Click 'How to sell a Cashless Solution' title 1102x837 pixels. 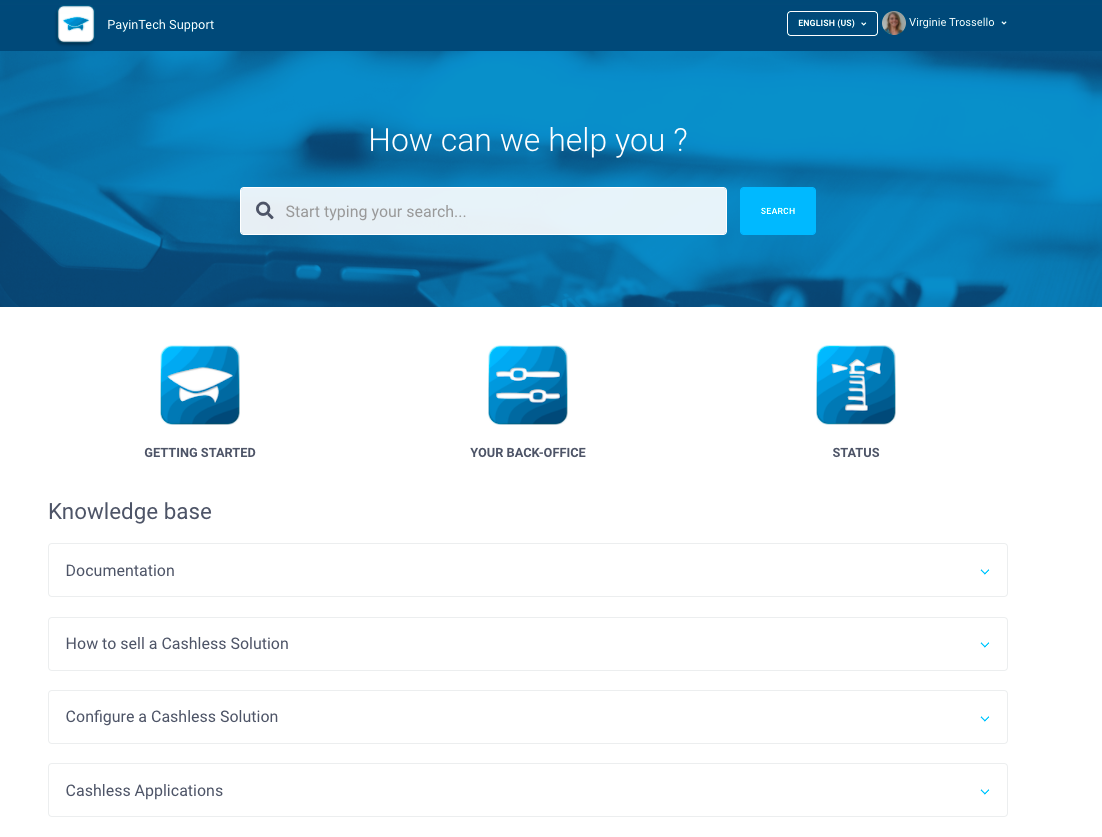[177, 644]
